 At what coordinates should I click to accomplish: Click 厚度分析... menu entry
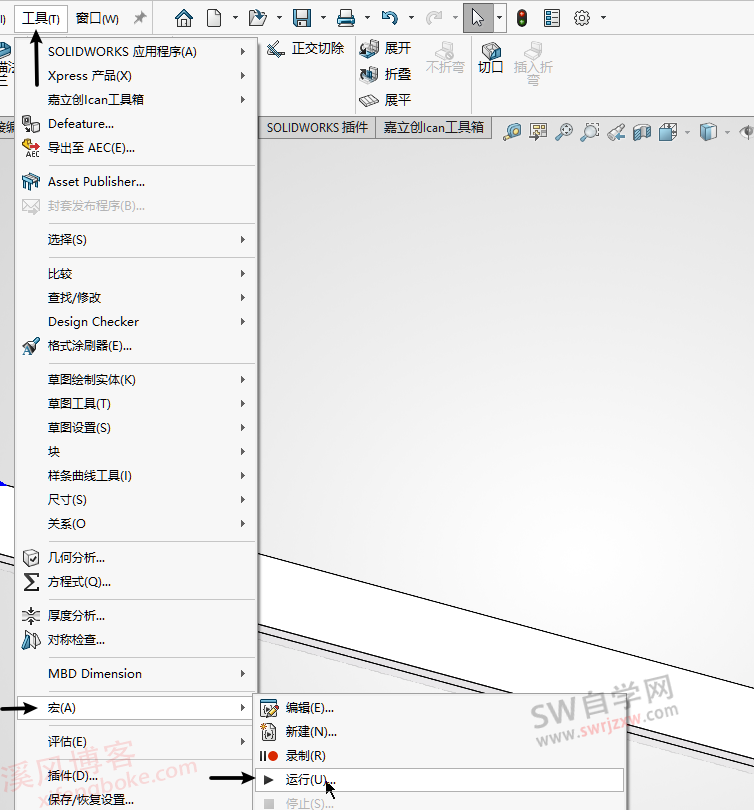(x=137, y=616)
